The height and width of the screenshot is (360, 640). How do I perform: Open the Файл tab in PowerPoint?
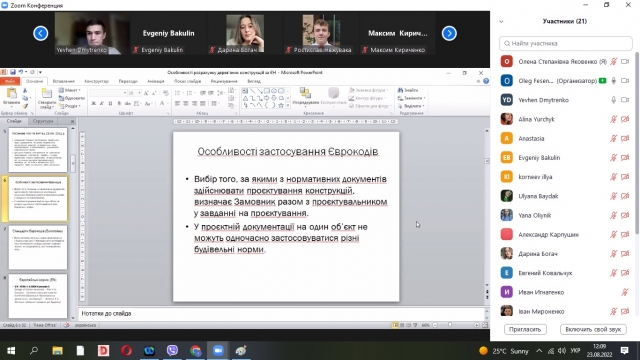[10, 81]
